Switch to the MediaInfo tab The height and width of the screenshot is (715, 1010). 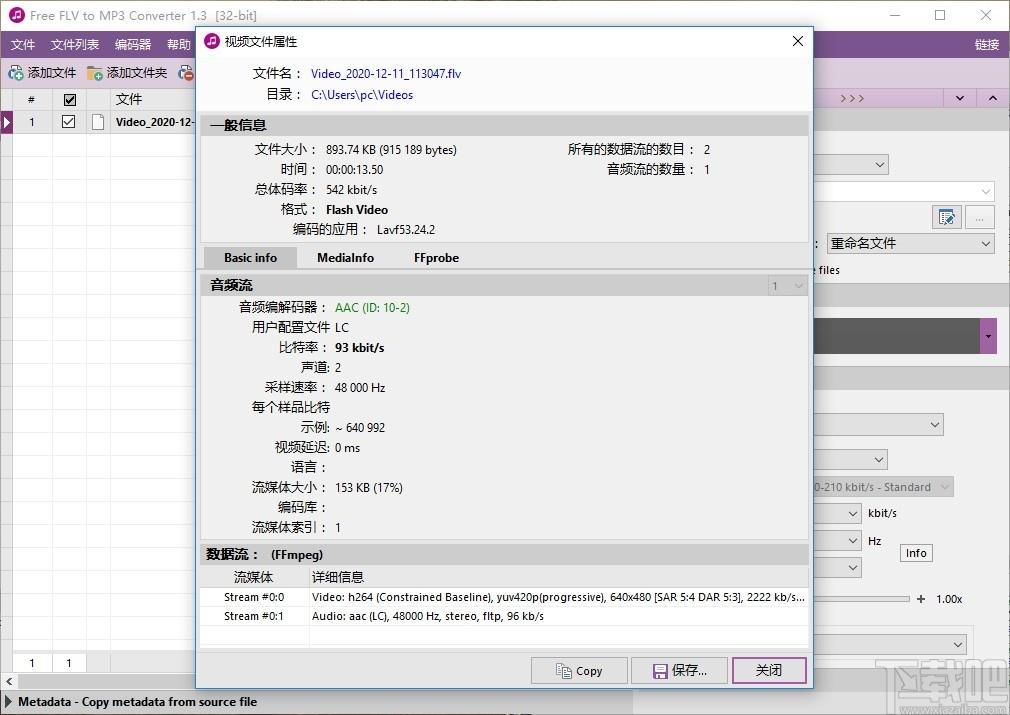(x=345, y=258)
